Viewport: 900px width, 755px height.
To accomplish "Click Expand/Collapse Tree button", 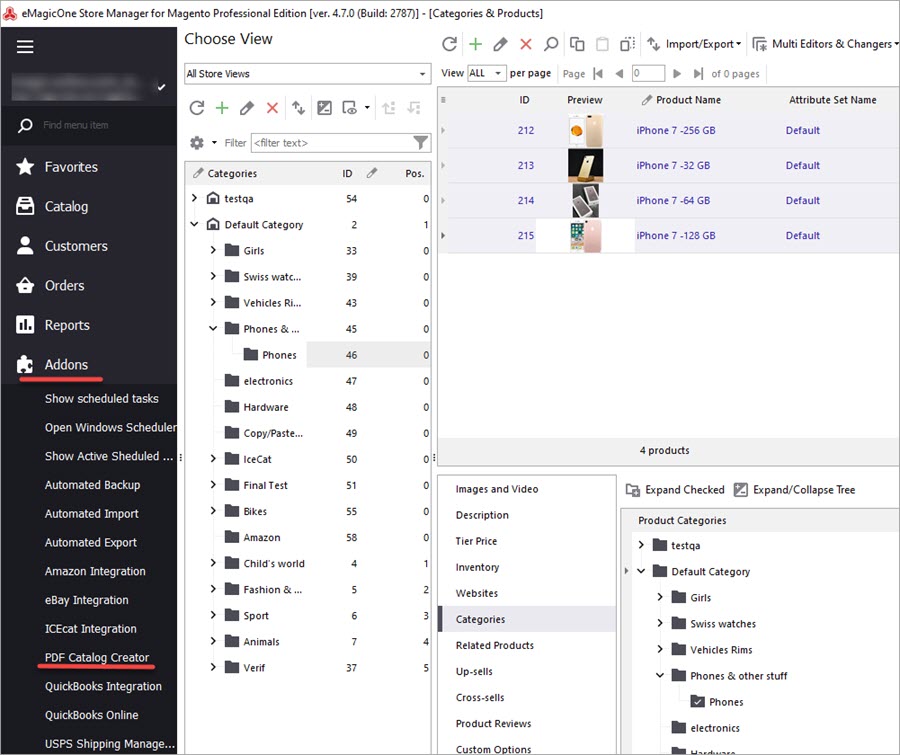I will point(795,490).
